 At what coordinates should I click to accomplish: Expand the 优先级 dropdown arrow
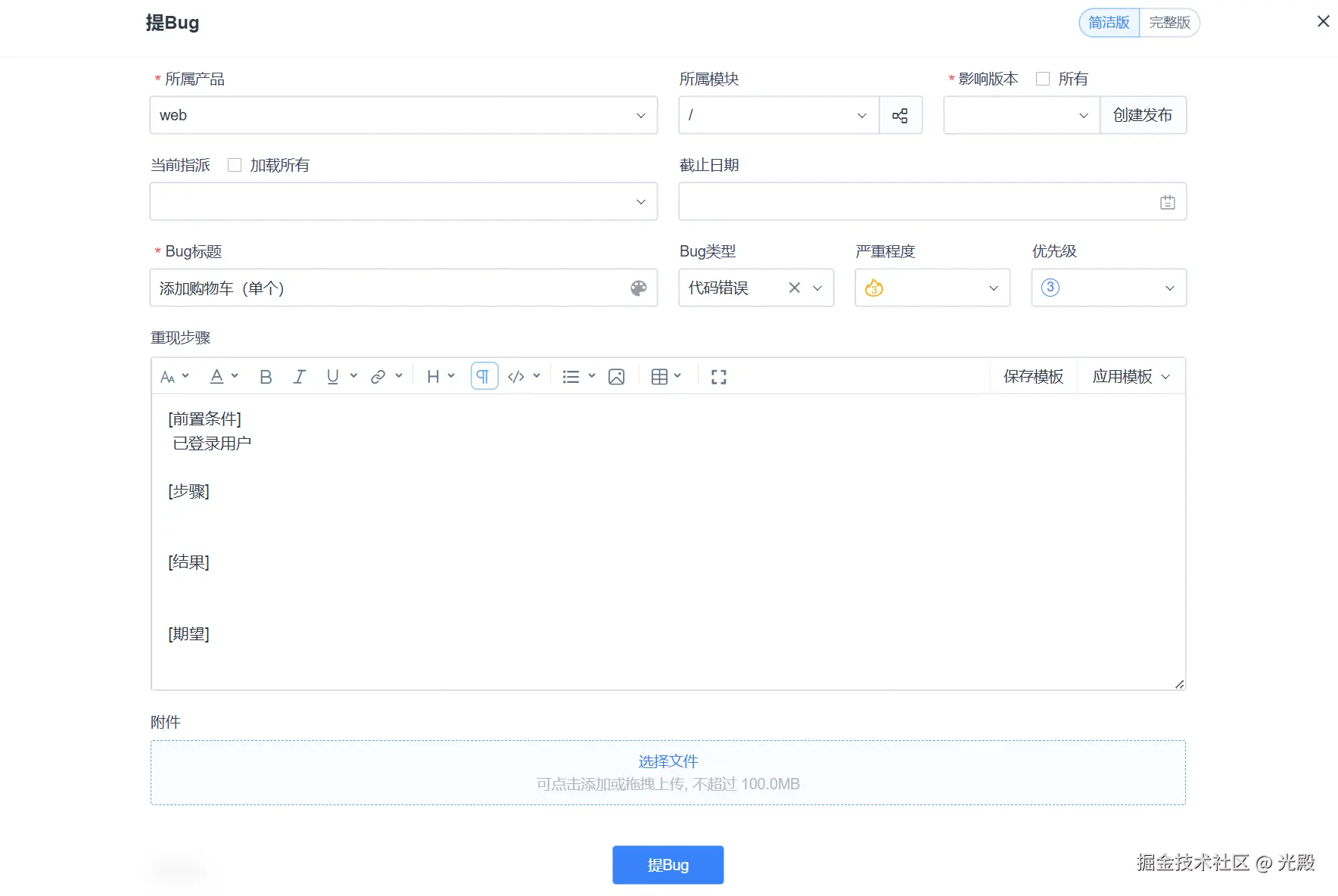(1170, 288)
